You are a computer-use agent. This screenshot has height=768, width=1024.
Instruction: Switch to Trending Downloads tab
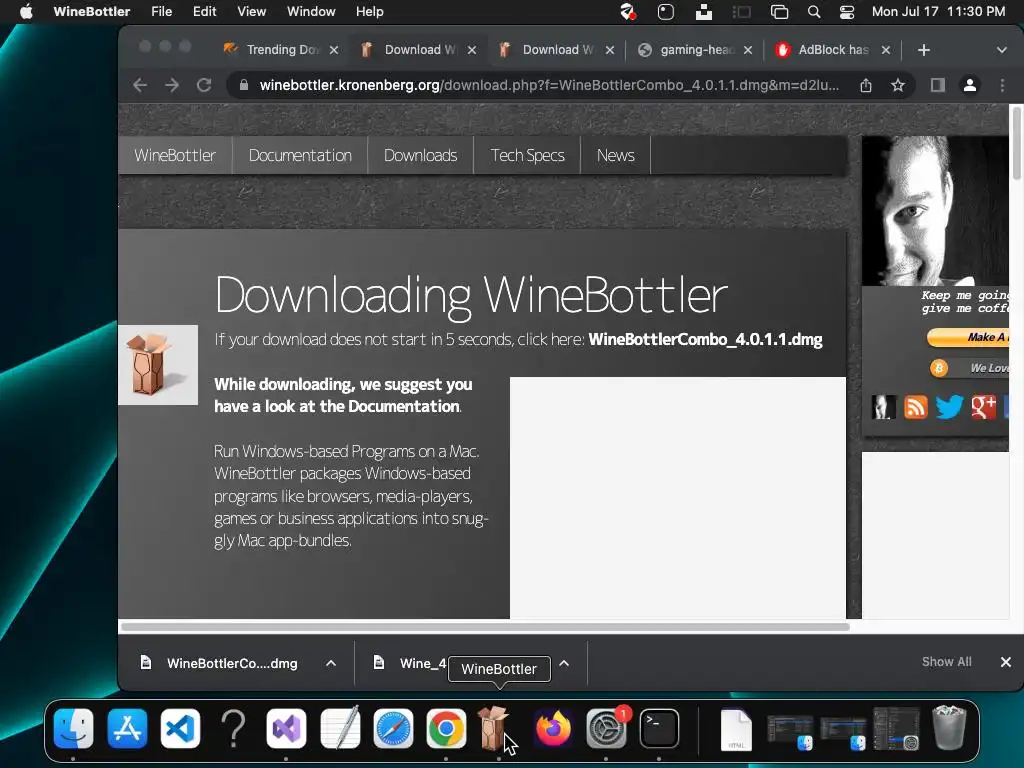[x=281, y=50]
